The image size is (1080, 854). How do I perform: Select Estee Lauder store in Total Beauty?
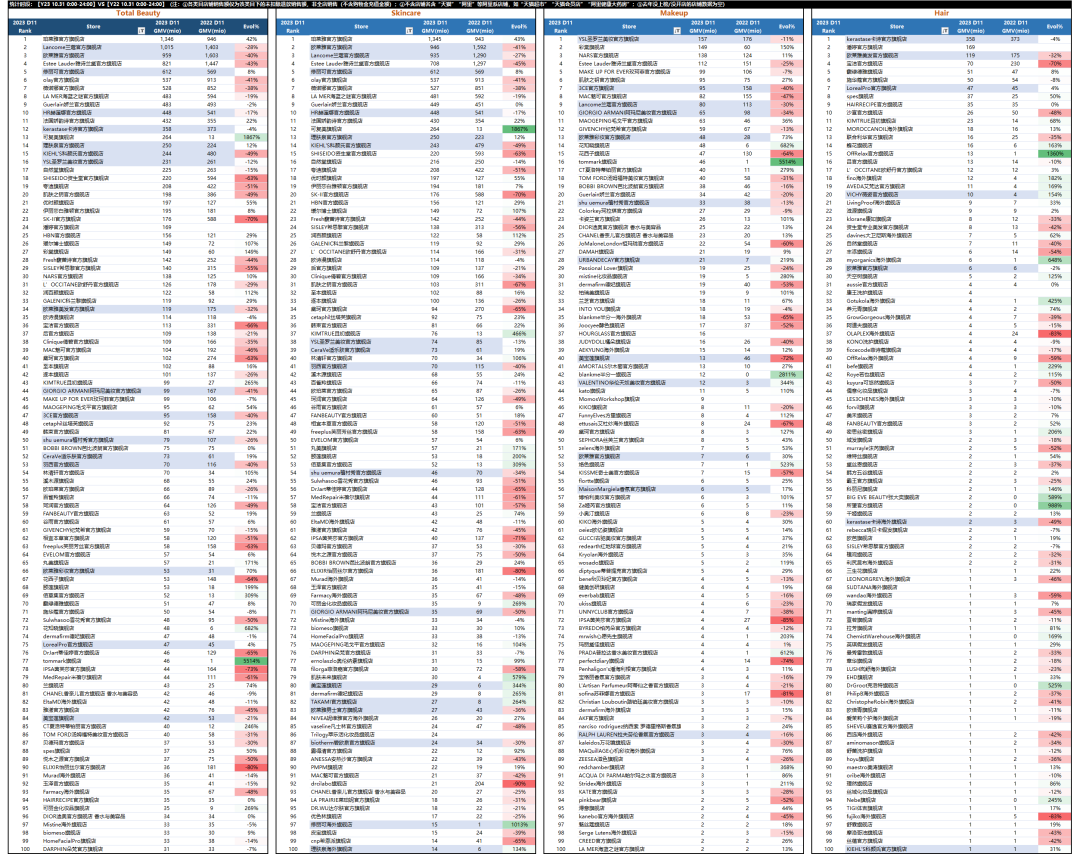(82, 63)
